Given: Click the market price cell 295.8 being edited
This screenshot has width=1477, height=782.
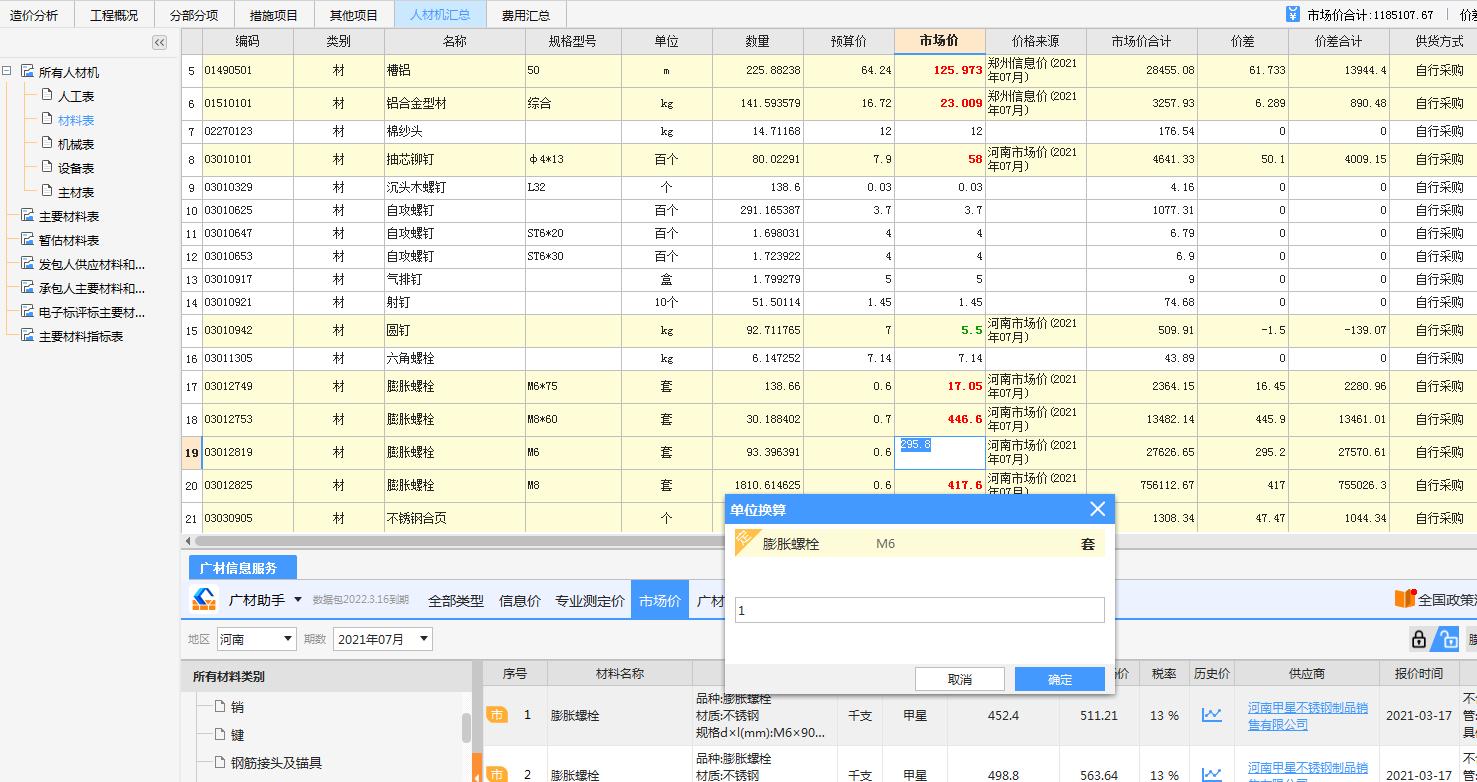Looking at the screenshot, I should [x=939, y=453].
